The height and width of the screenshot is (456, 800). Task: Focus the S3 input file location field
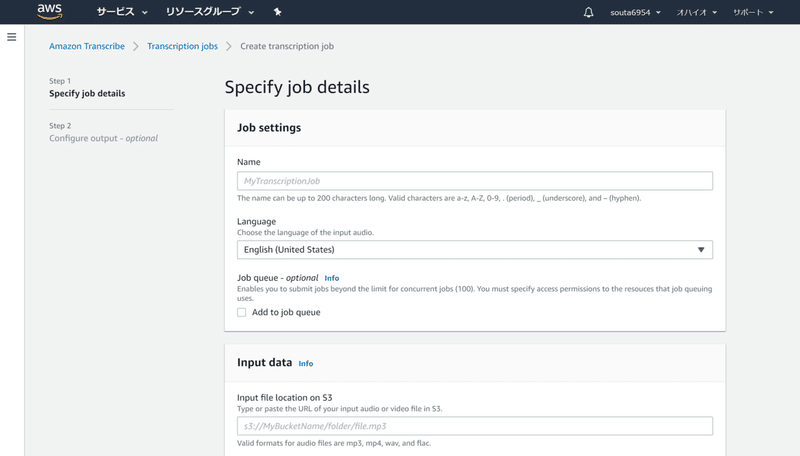click(474, 426)
